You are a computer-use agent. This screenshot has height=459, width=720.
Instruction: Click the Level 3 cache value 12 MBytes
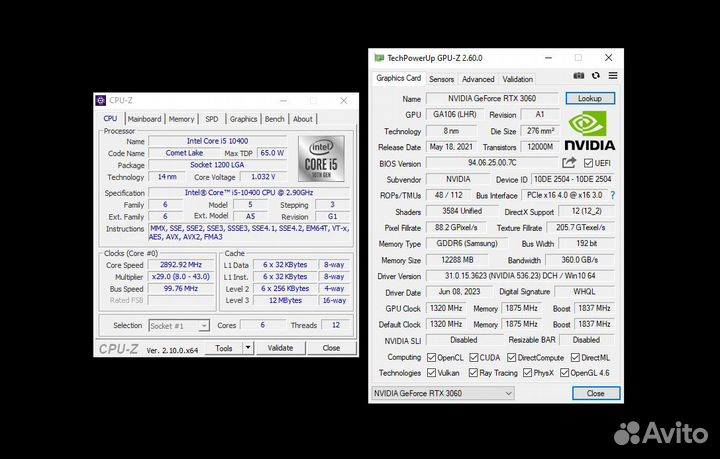[x=285, y=301]
